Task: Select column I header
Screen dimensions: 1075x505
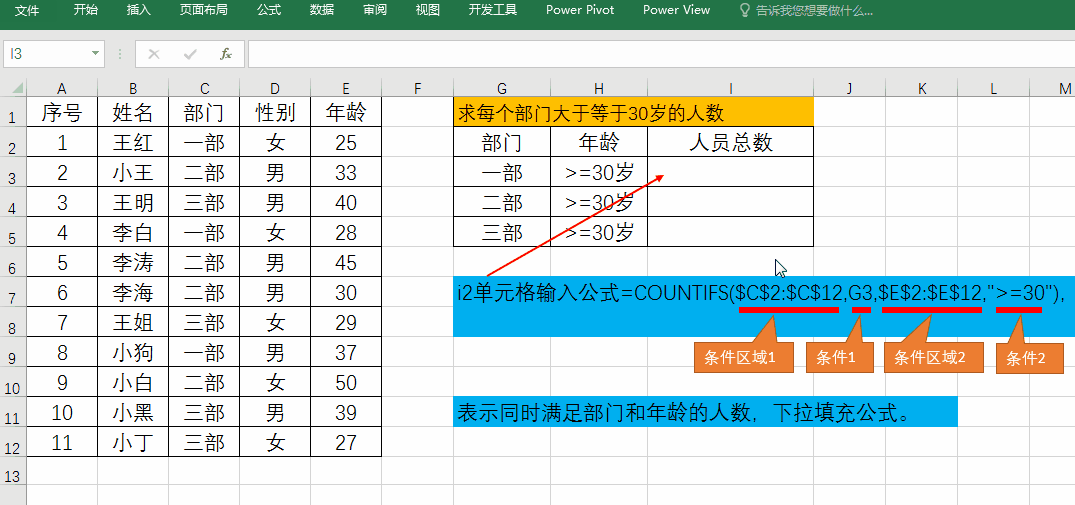Action: tap(731, 88)
